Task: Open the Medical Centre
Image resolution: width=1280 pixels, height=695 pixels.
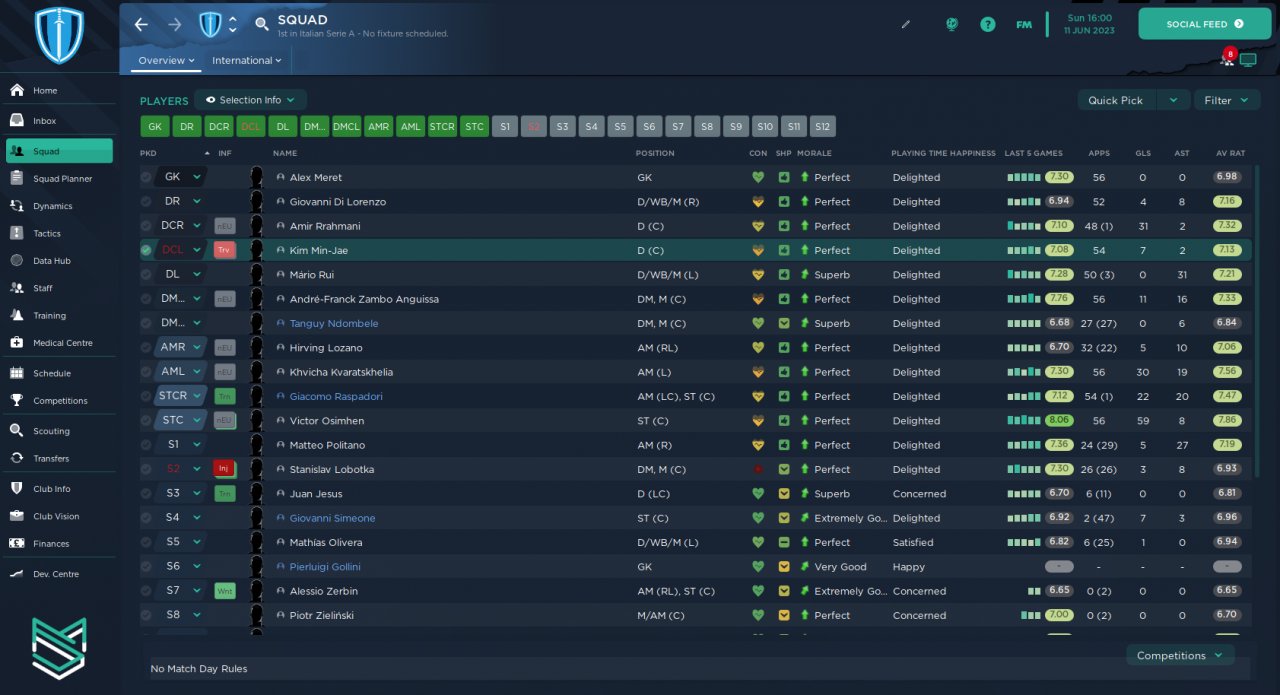Action: (57, 343)
